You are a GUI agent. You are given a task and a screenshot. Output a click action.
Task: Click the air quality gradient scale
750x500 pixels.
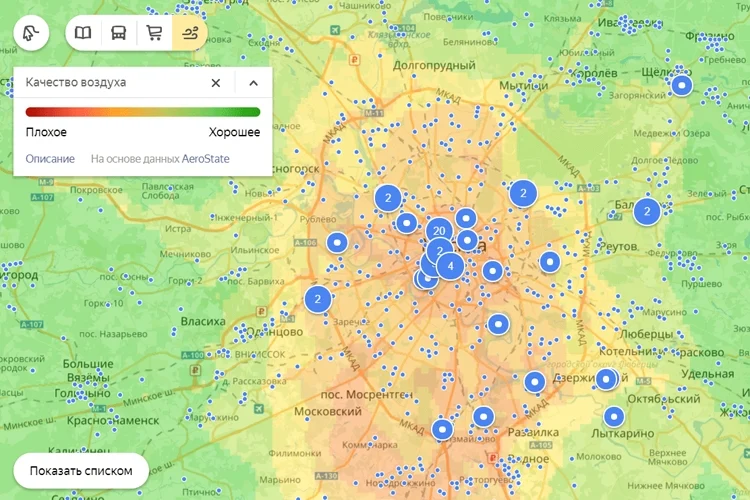coord(143,112)
